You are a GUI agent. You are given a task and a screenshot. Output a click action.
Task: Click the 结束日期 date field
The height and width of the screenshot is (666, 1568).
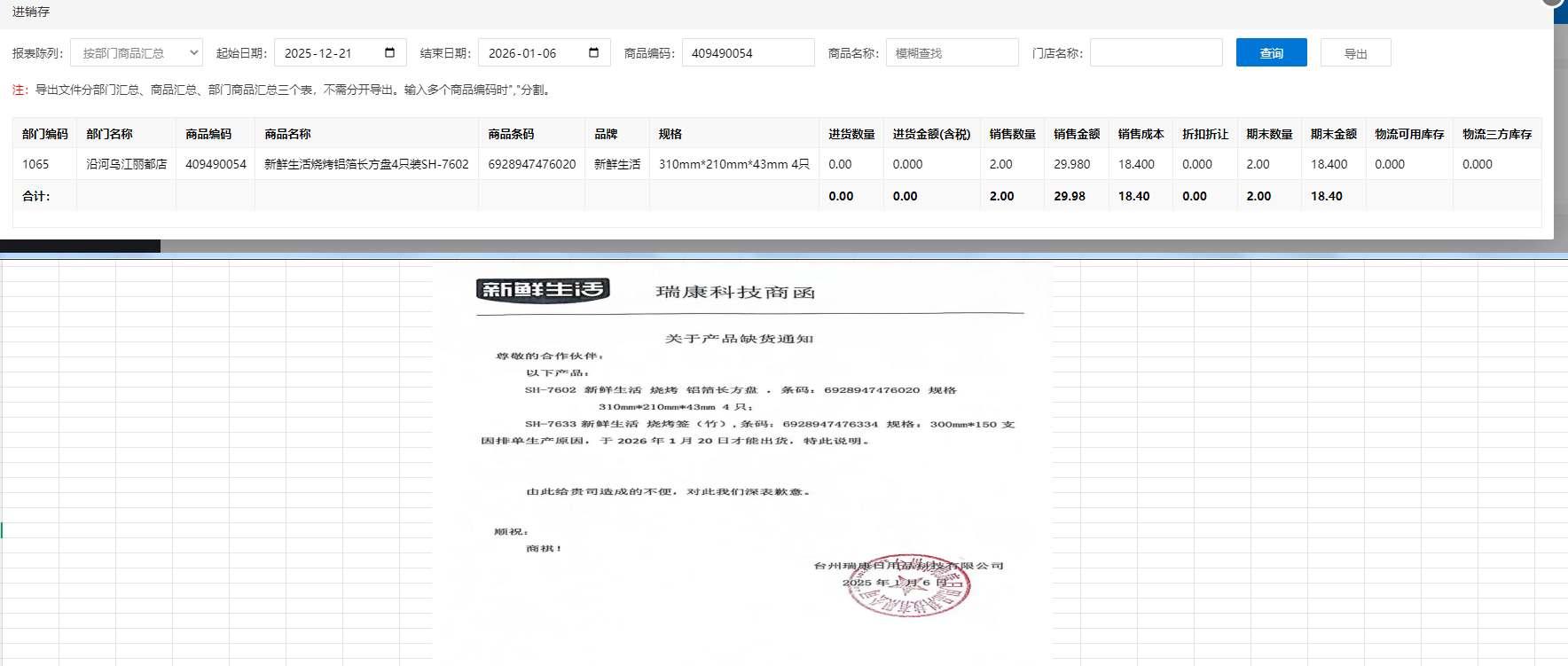coord(532,53)
